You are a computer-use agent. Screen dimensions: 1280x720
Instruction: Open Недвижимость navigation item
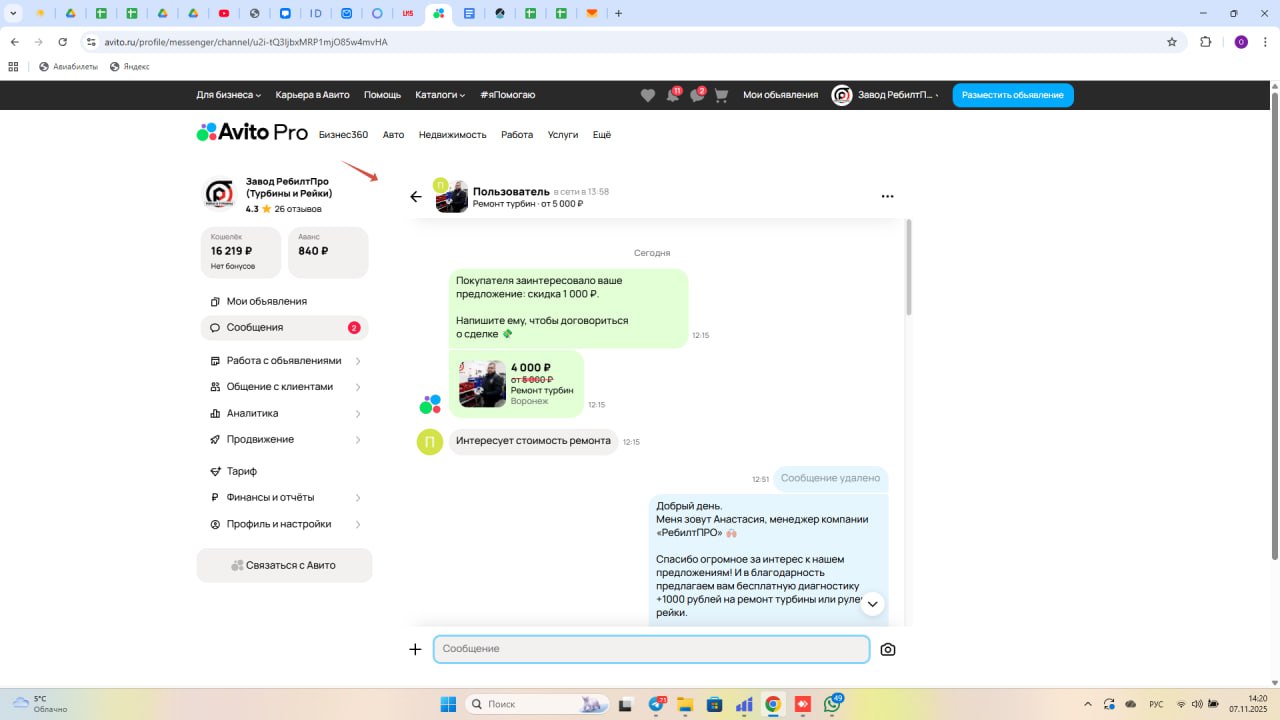click(452, 135)
